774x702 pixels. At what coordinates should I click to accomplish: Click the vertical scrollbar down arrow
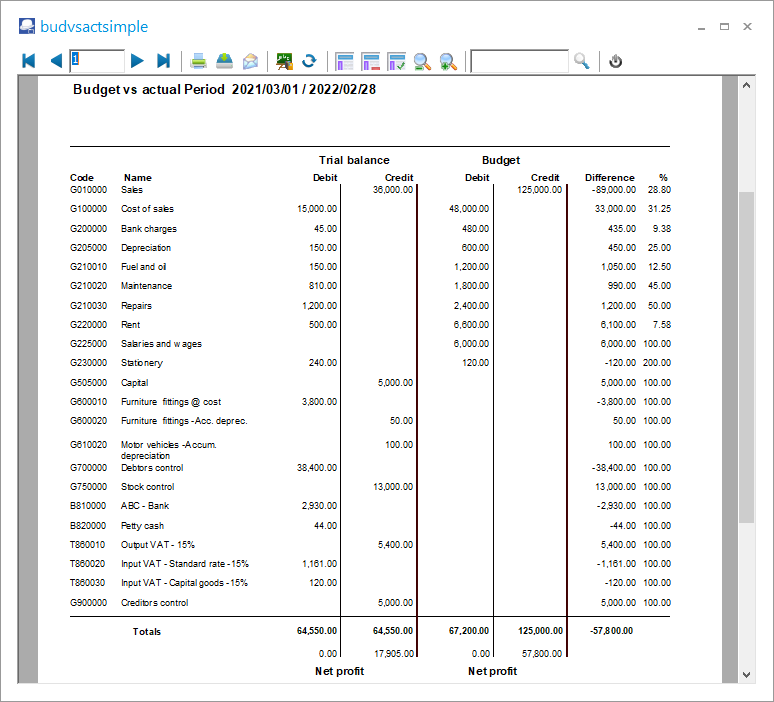coord(746,673)
